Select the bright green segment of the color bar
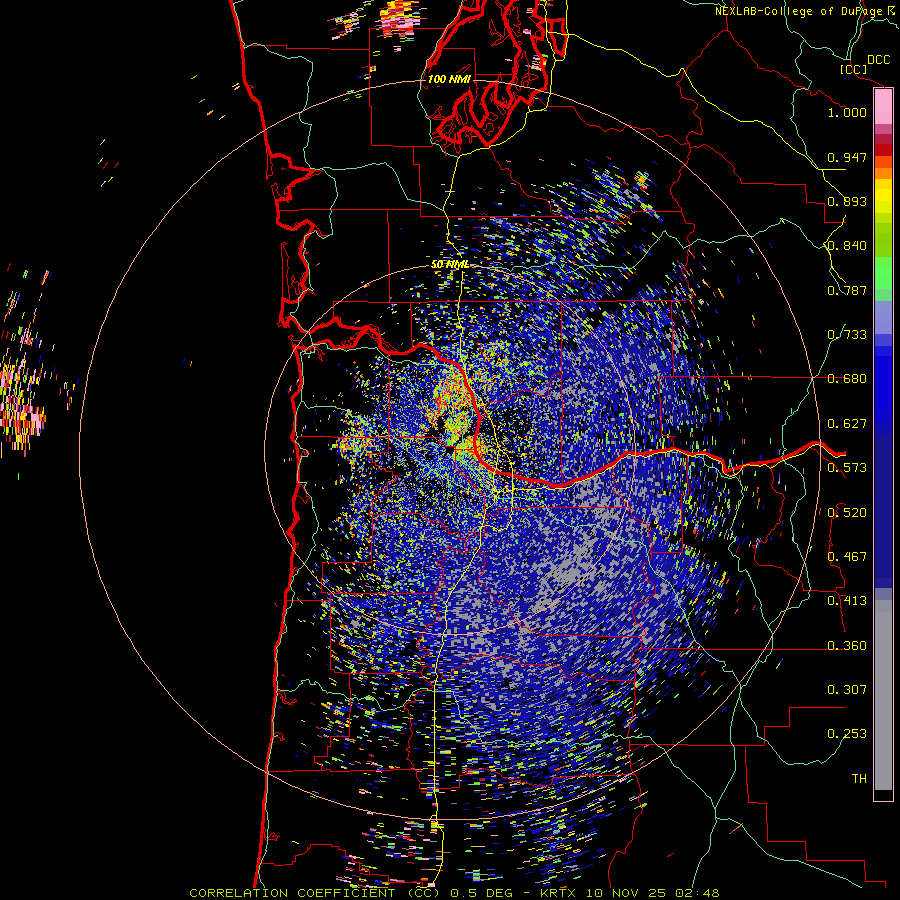Image resolution: width=900 pixels, height=900 pixels. (x=883, y=273)
